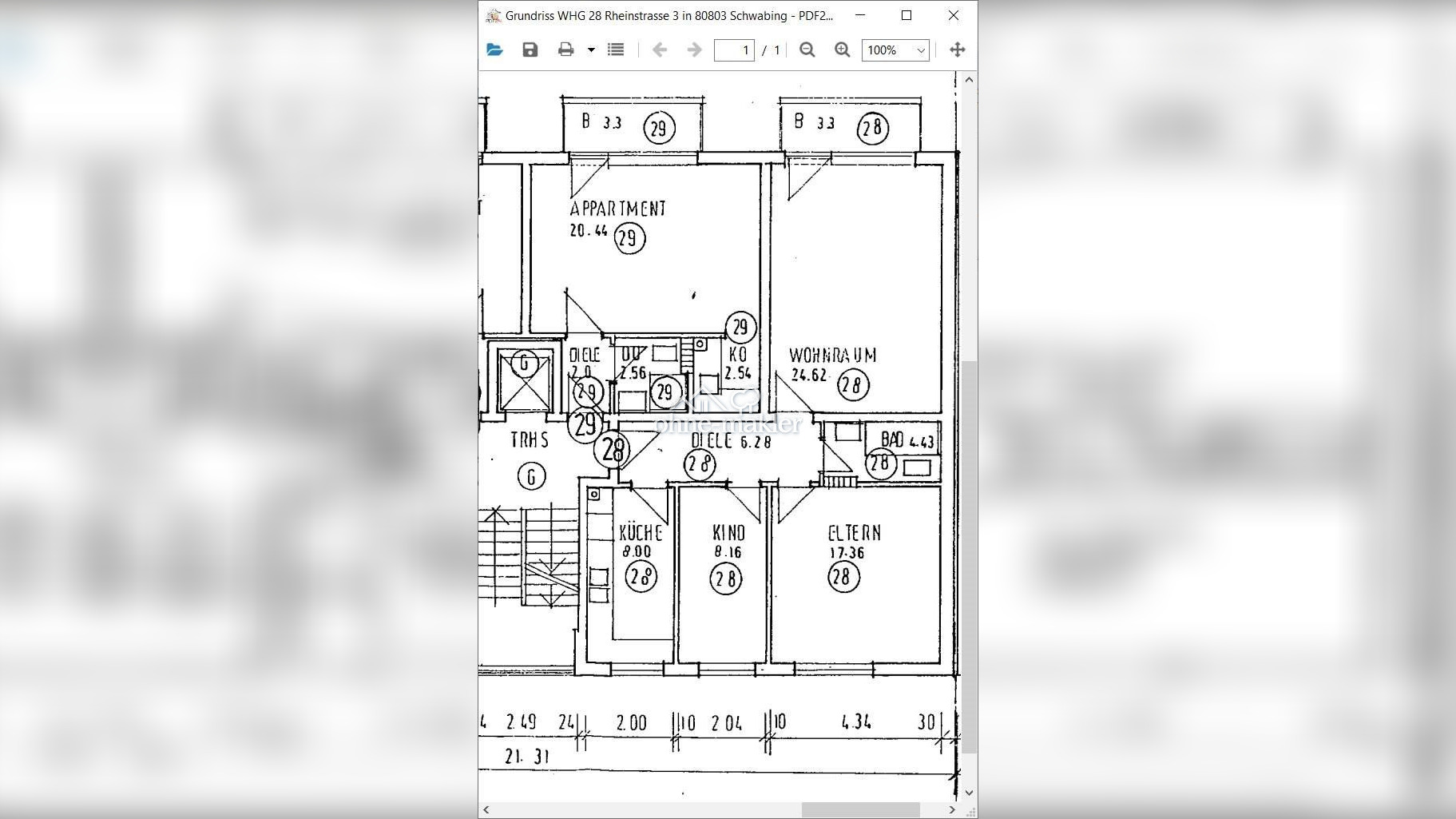Expand the print options dropdown arrow

[x=591, y=50]
